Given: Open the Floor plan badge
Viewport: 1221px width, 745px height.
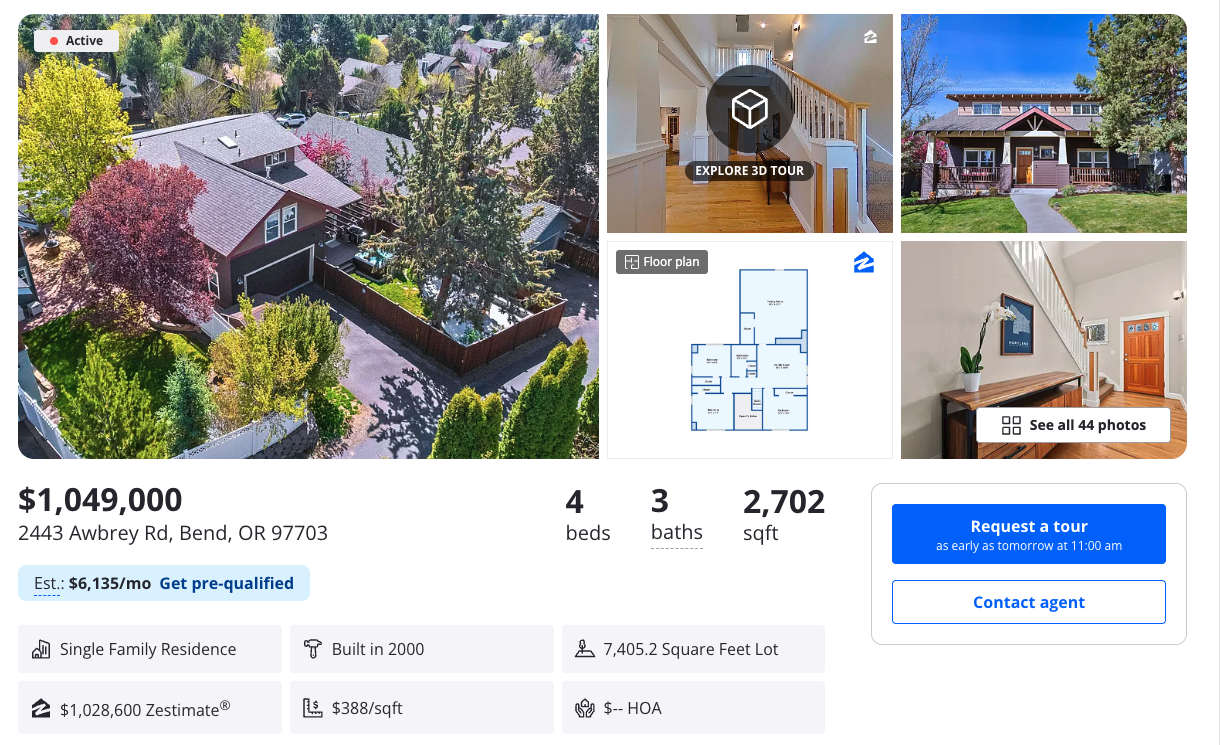Looking at the screenshot, I should tap(662, 262).
